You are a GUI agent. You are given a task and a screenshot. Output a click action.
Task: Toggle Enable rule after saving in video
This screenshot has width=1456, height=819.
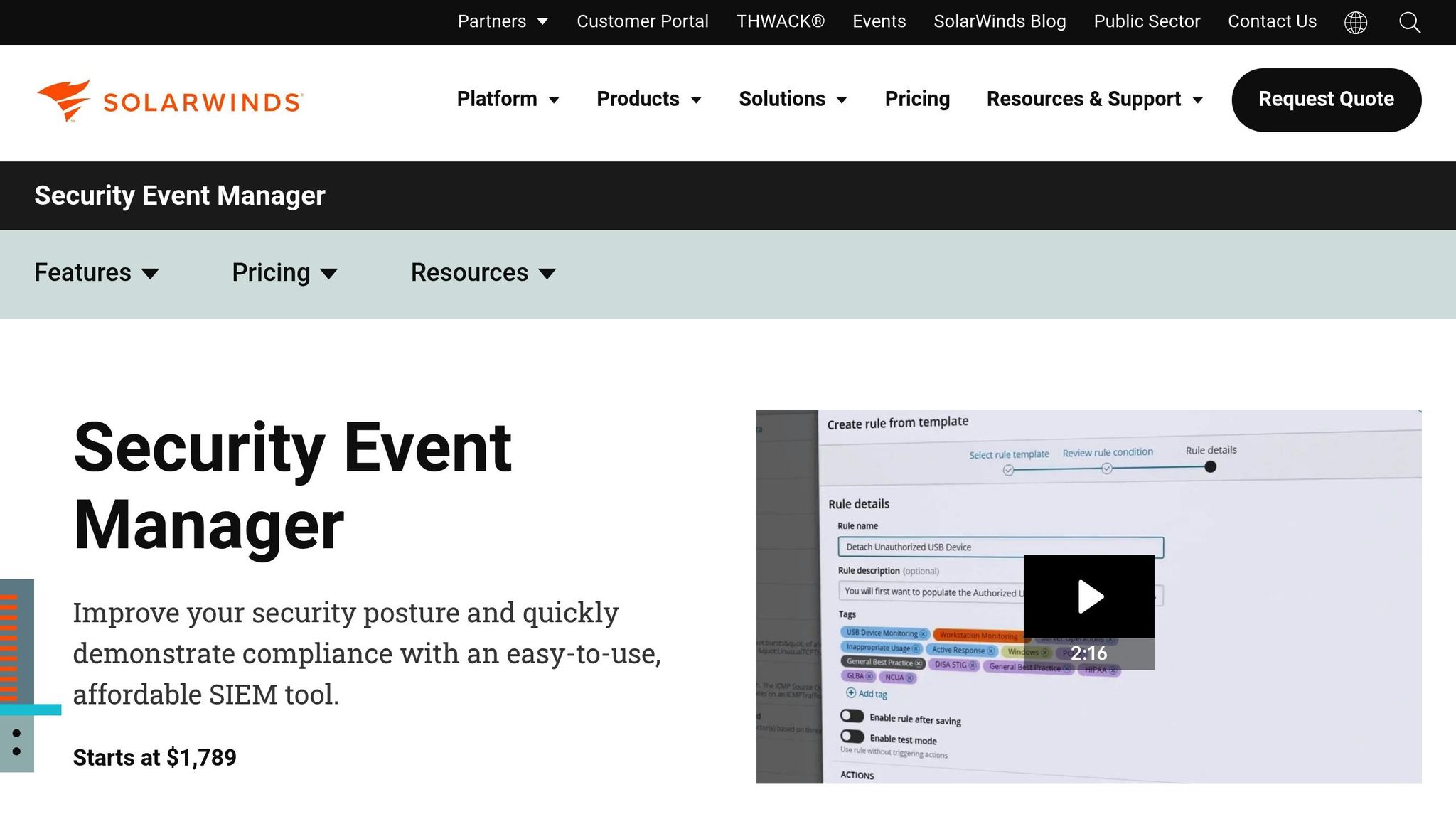[852, 716]
